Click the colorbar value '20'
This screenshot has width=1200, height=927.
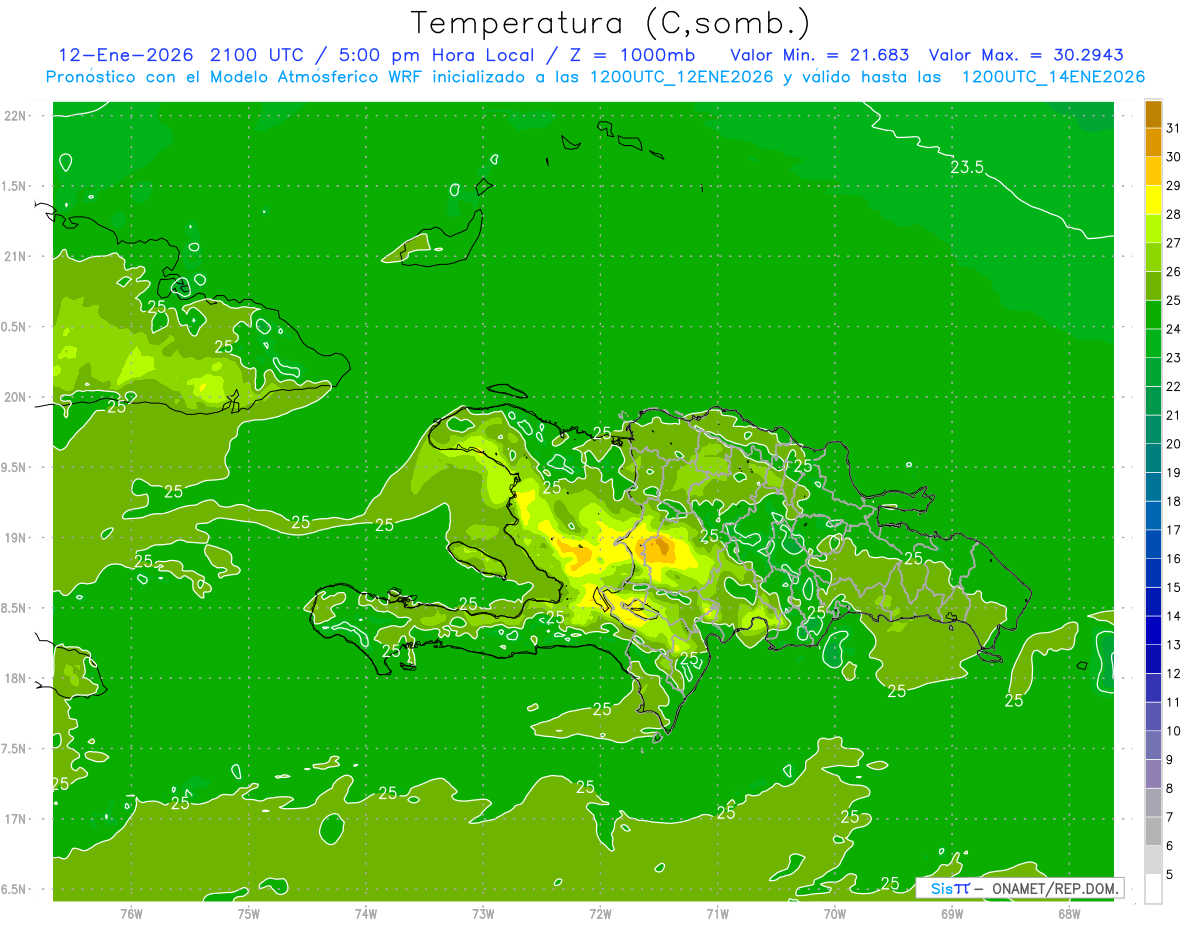coord(1174,444)
